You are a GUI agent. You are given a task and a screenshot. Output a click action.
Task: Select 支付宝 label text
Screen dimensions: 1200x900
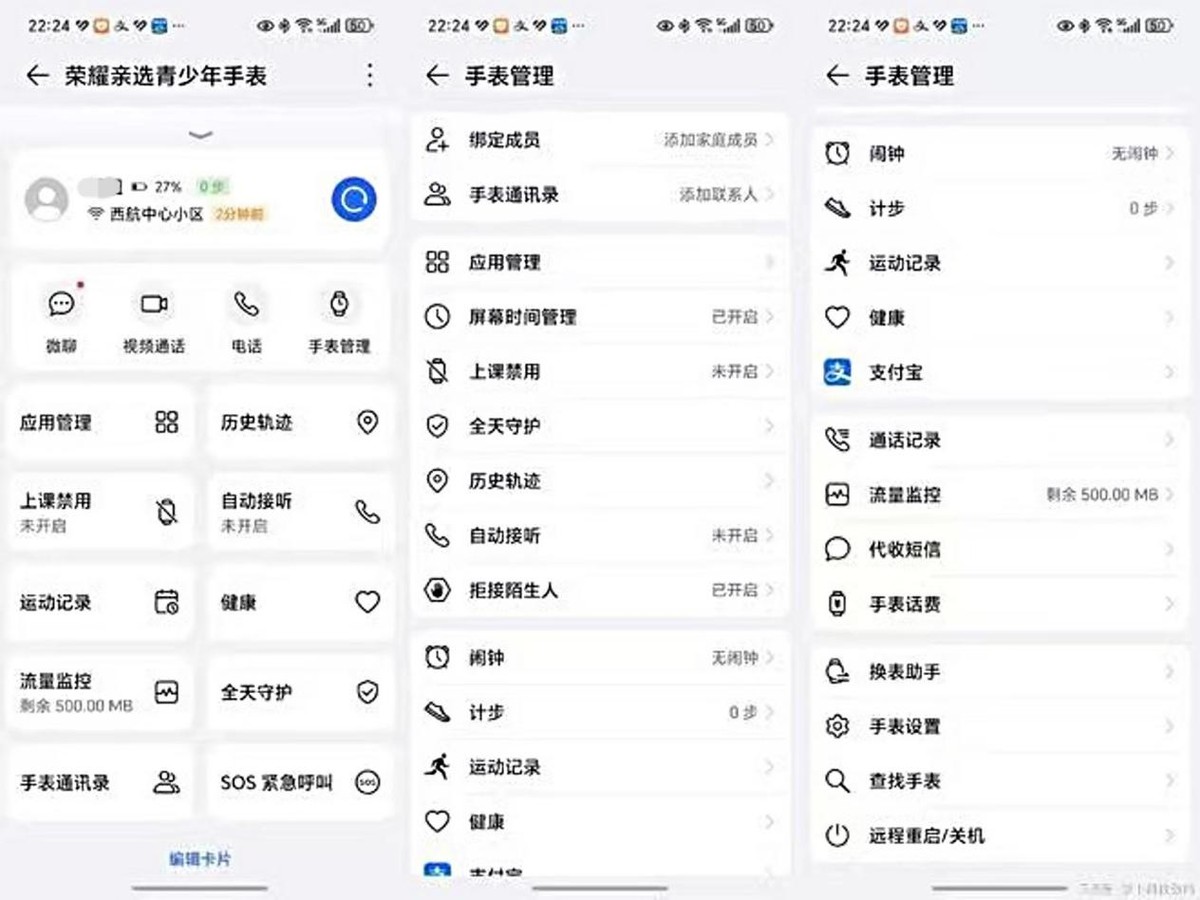point(895,372)
